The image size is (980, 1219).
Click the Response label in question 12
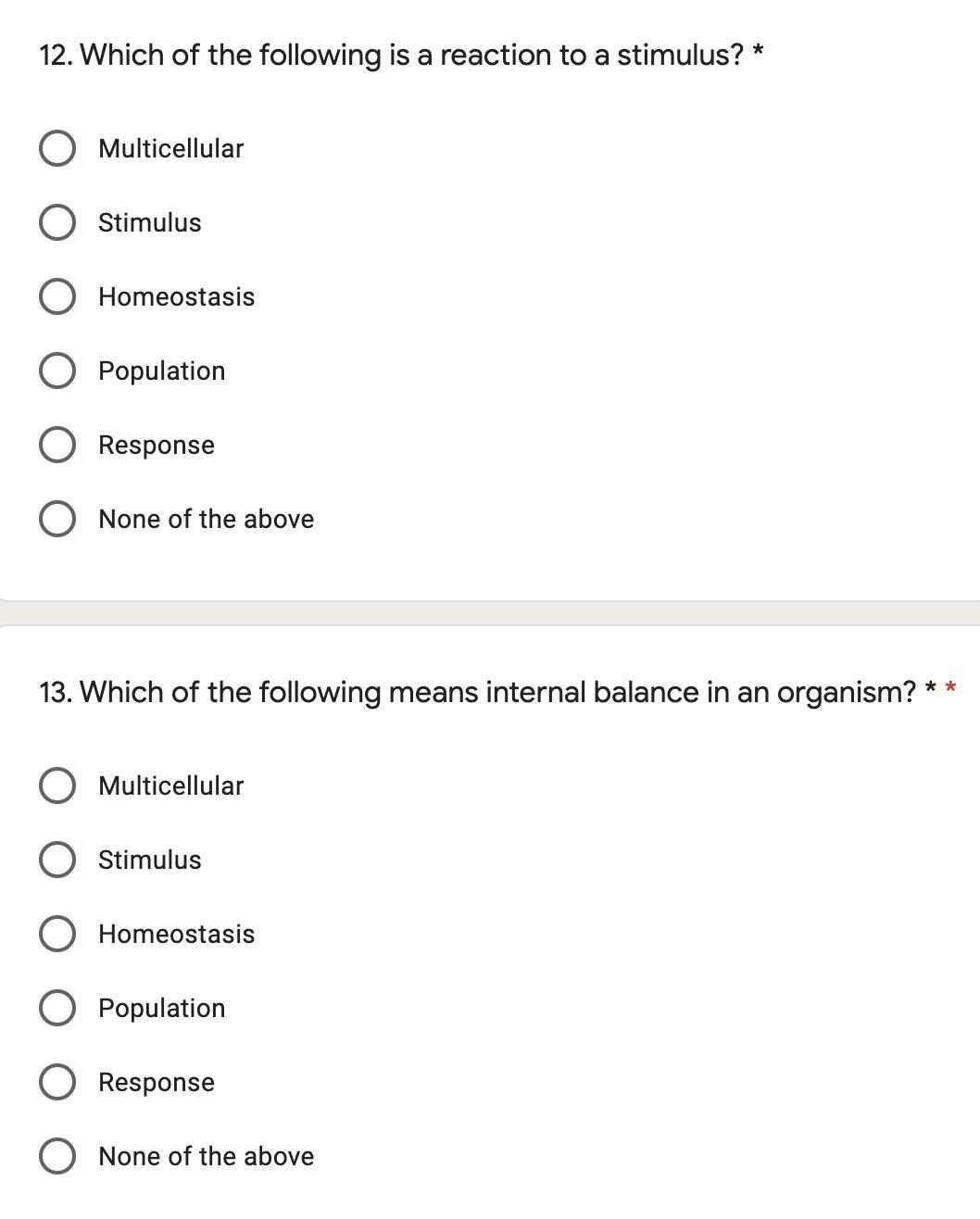pyautogui.click(x=156, y=445)
